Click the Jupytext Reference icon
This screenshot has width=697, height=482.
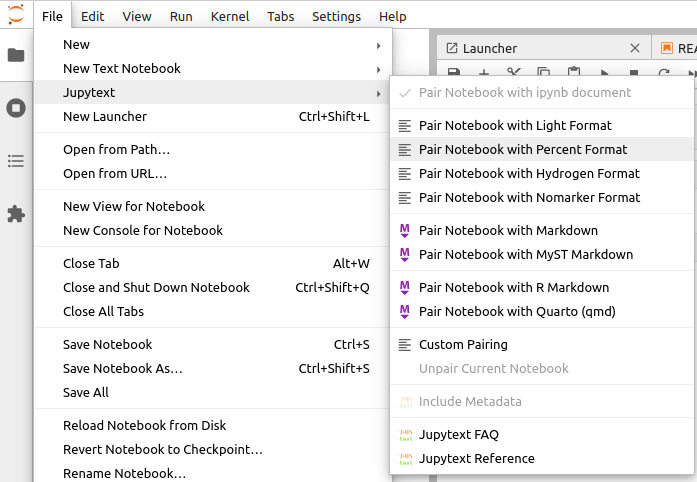(405, 458)
